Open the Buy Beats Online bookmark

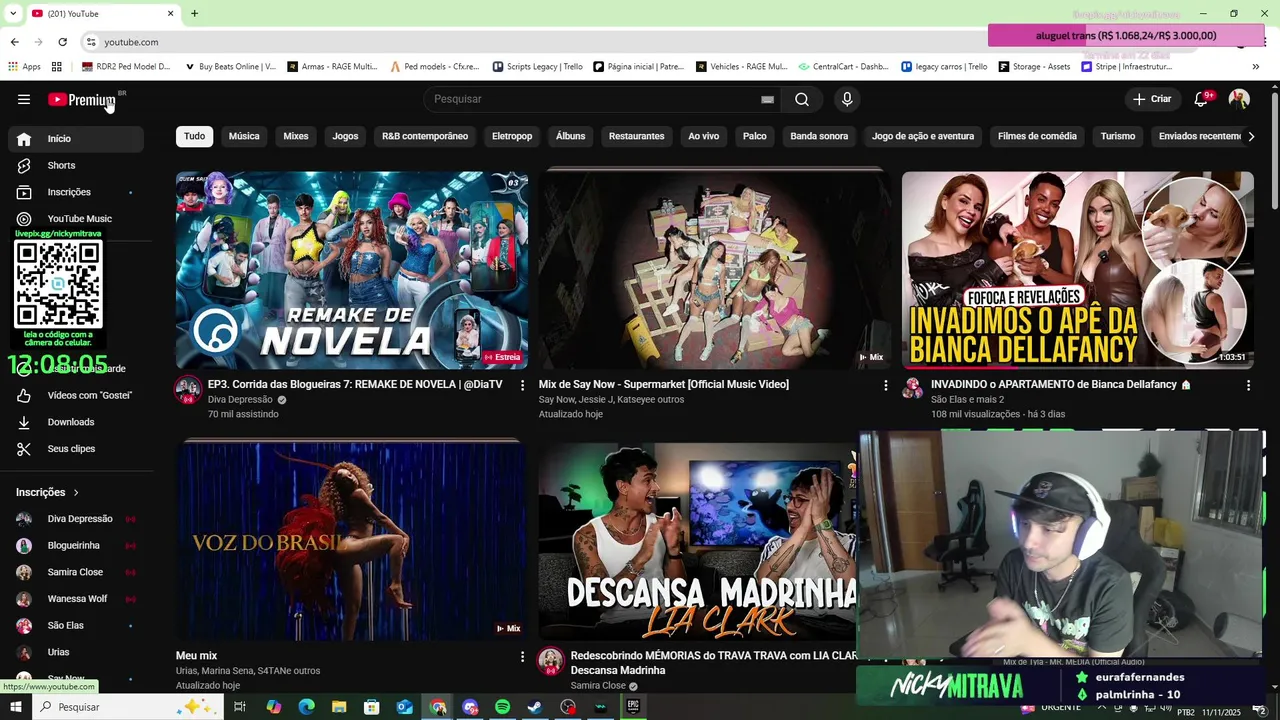(x=231, y=67)
